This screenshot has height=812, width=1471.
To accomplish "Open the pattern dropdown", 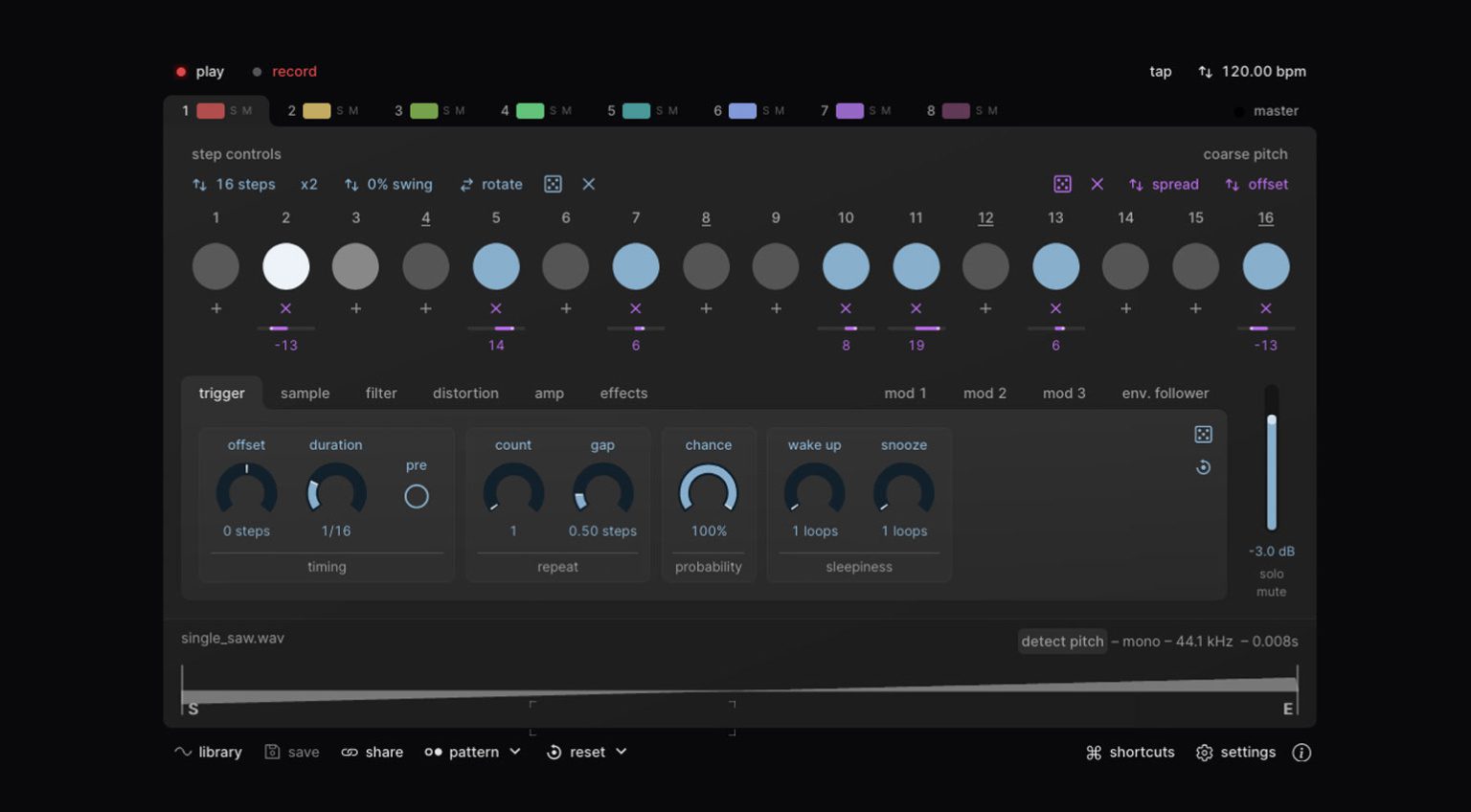I will pos(472,752).
